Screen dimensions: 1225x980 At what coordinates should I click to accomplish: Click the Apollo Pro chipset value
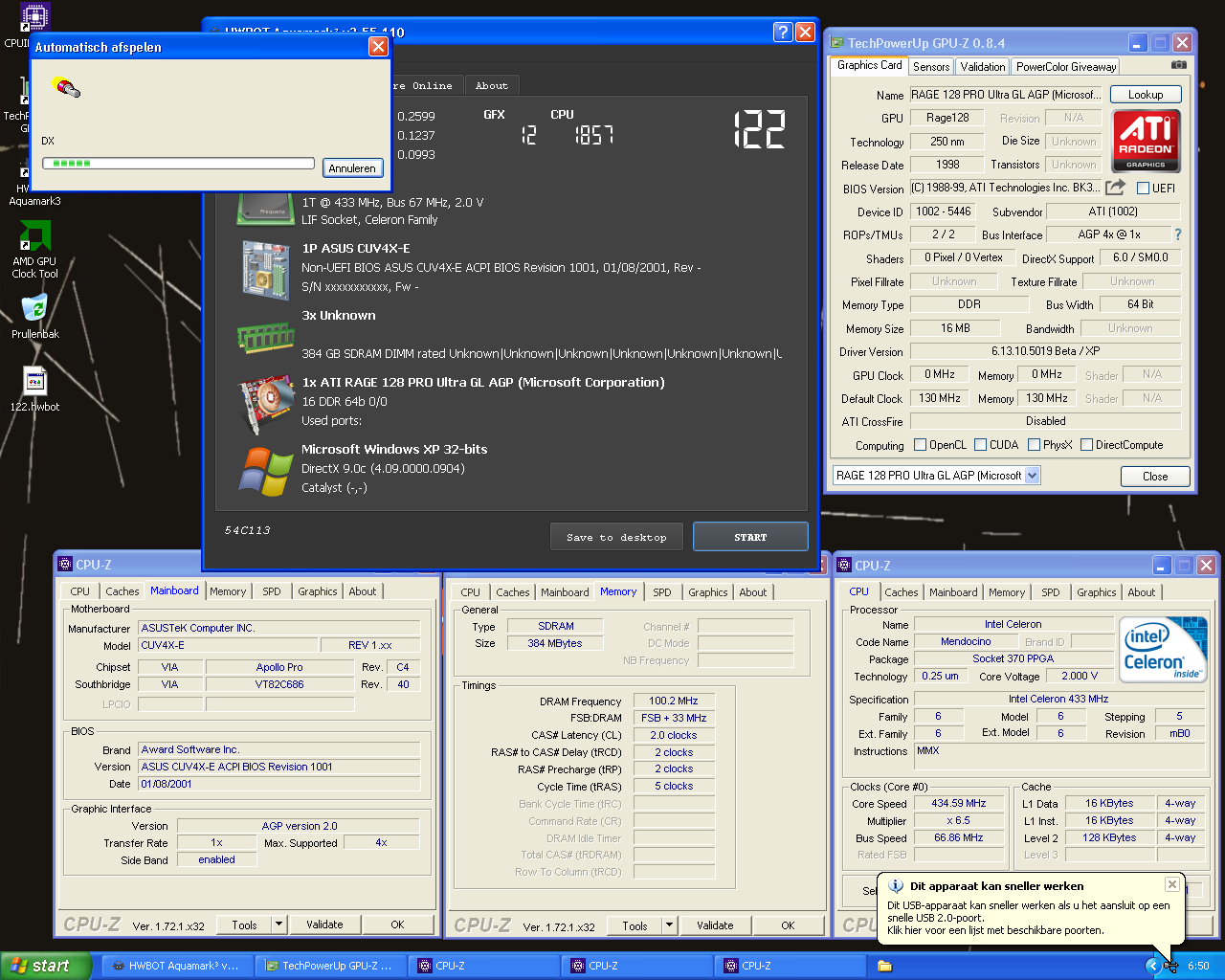click(279, 667)
